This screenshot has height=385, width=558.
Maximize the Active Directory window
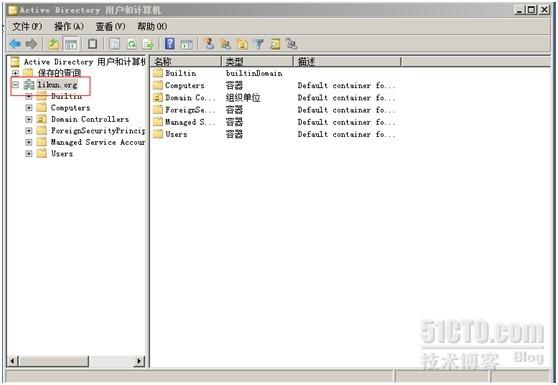(x=531, y=10)
